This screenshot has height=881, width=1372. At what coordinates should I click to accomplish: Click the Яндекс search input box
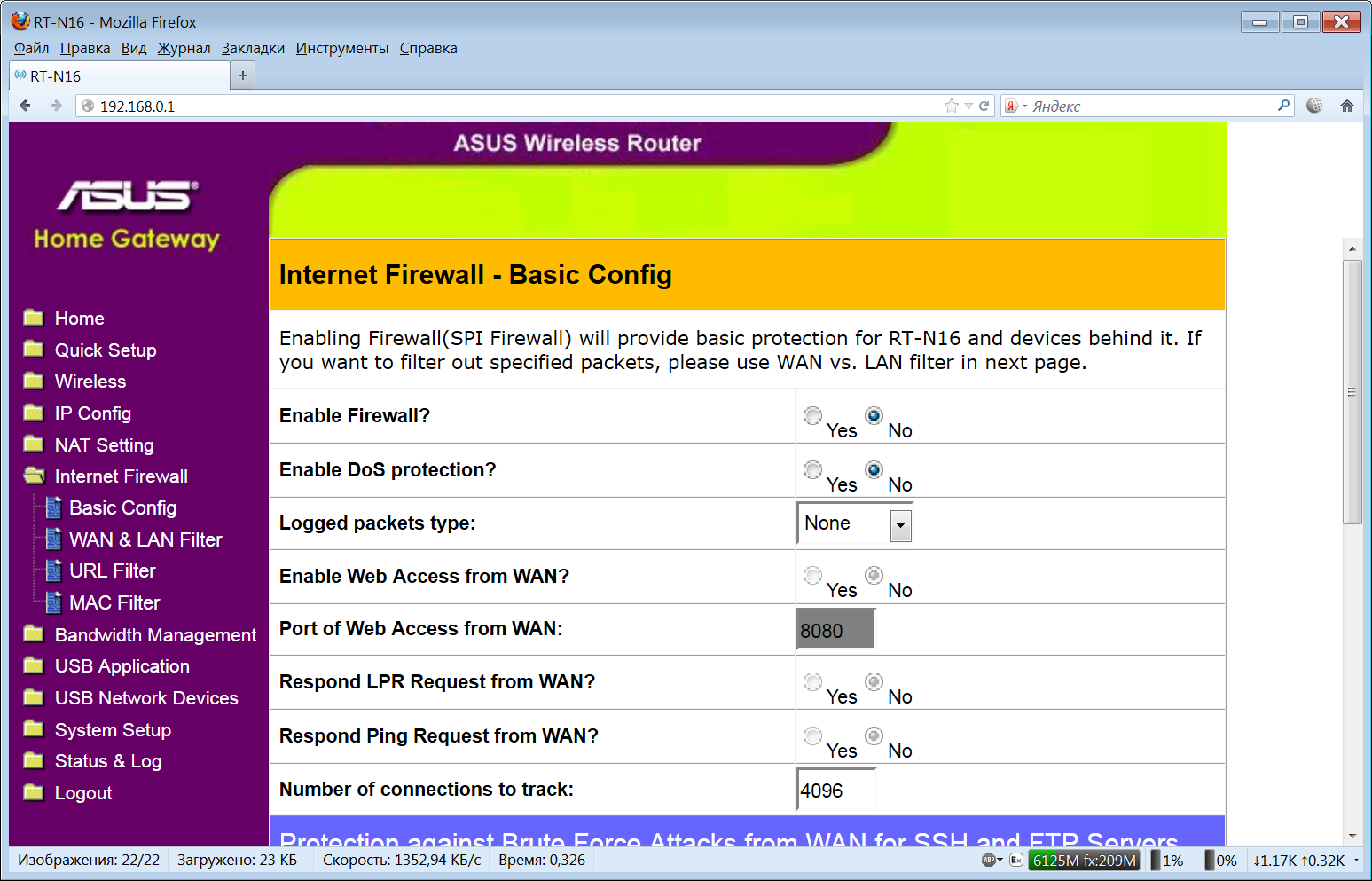(x=1149, y=106)
